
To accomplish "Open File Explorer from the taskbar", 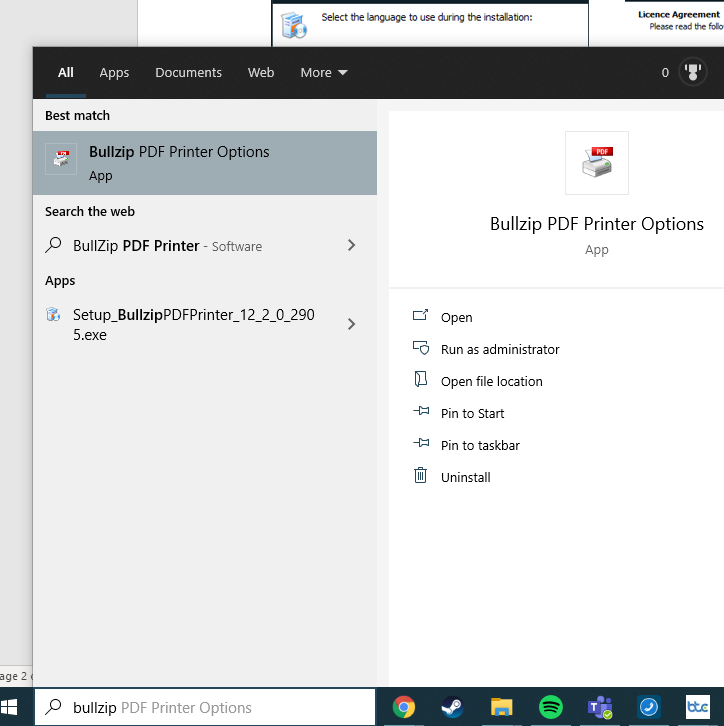I will point(501,707).
